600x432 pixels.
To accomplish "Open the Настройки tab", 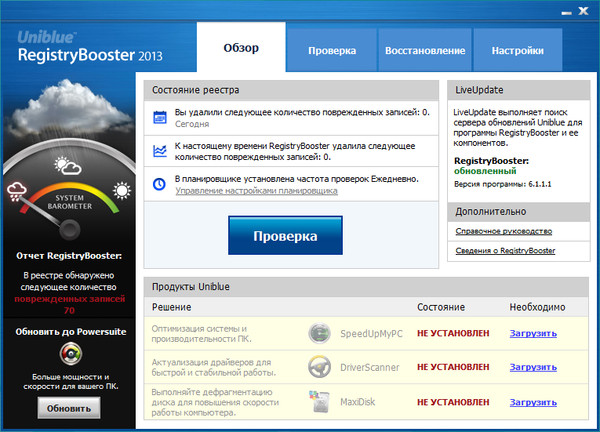I will pos(516,50).
